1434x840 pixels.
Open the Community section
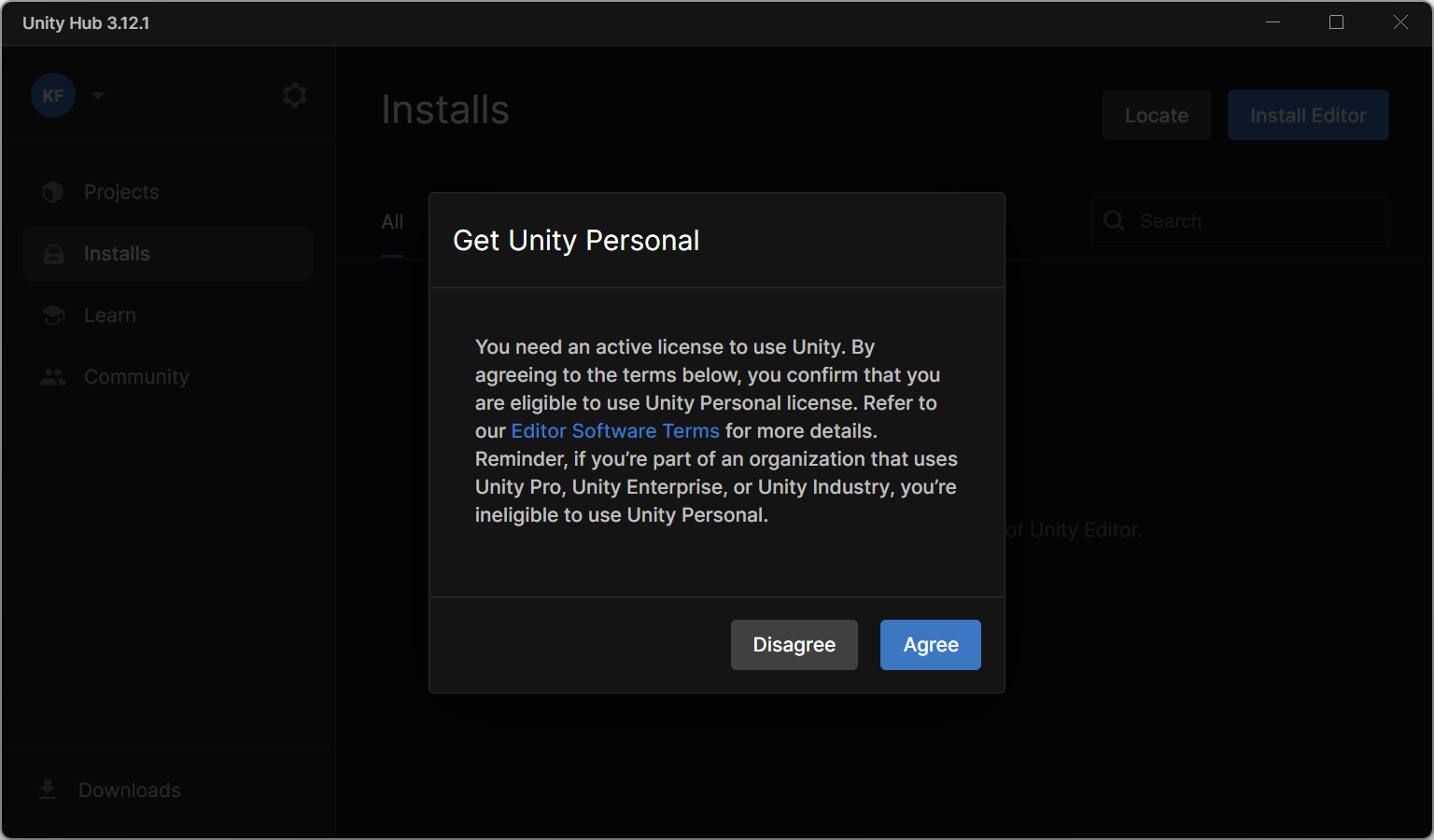[x=167, y=377]
